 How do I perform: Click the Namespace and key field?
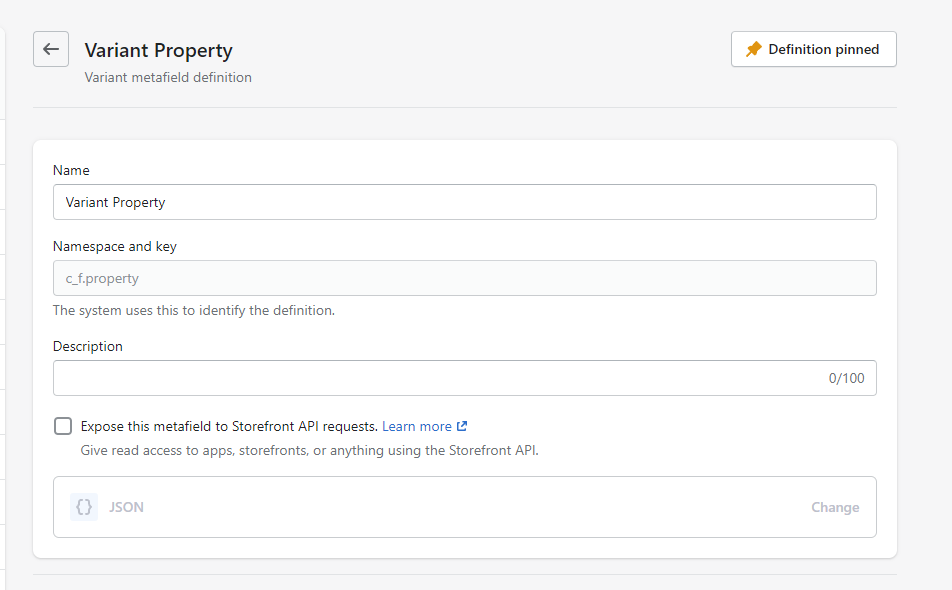point(464,278)
